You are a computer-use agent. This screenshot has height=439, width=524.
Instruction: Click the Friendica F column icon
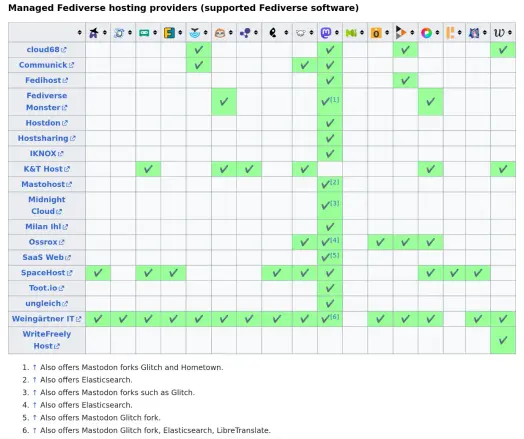[169, 33]
